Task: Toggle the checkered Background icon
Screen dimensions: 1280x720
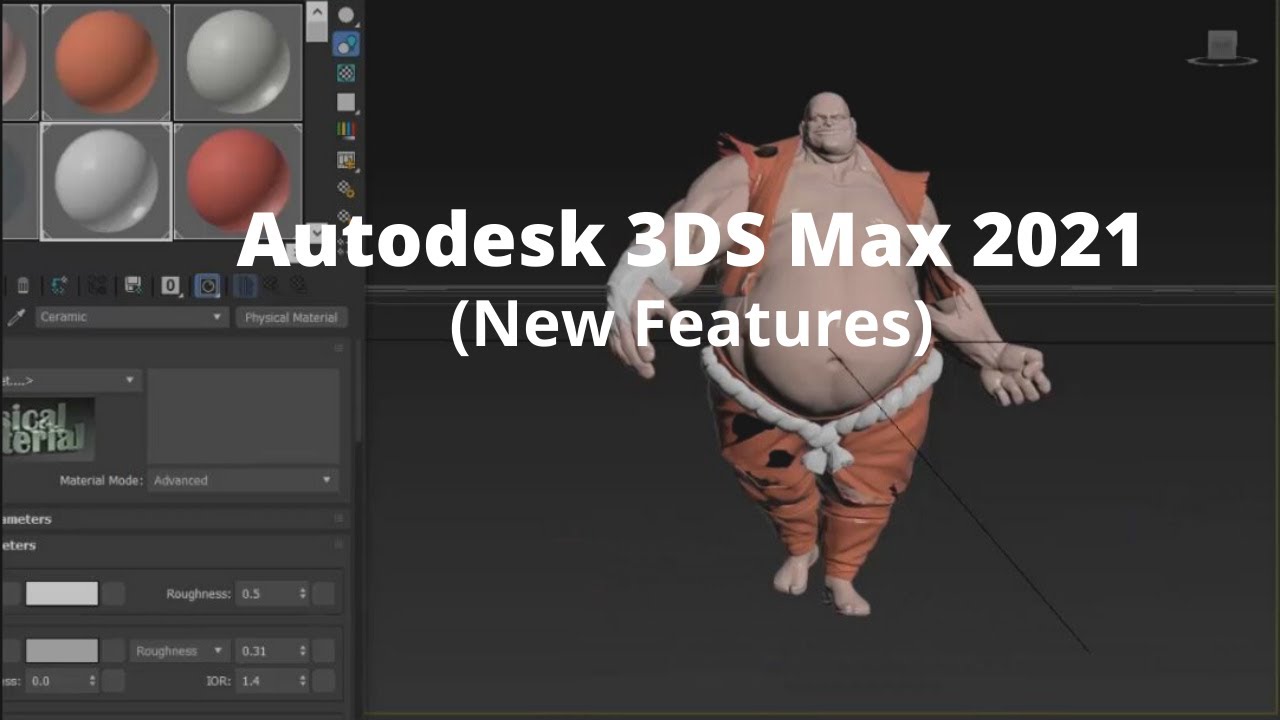Action: click(346, 73)
